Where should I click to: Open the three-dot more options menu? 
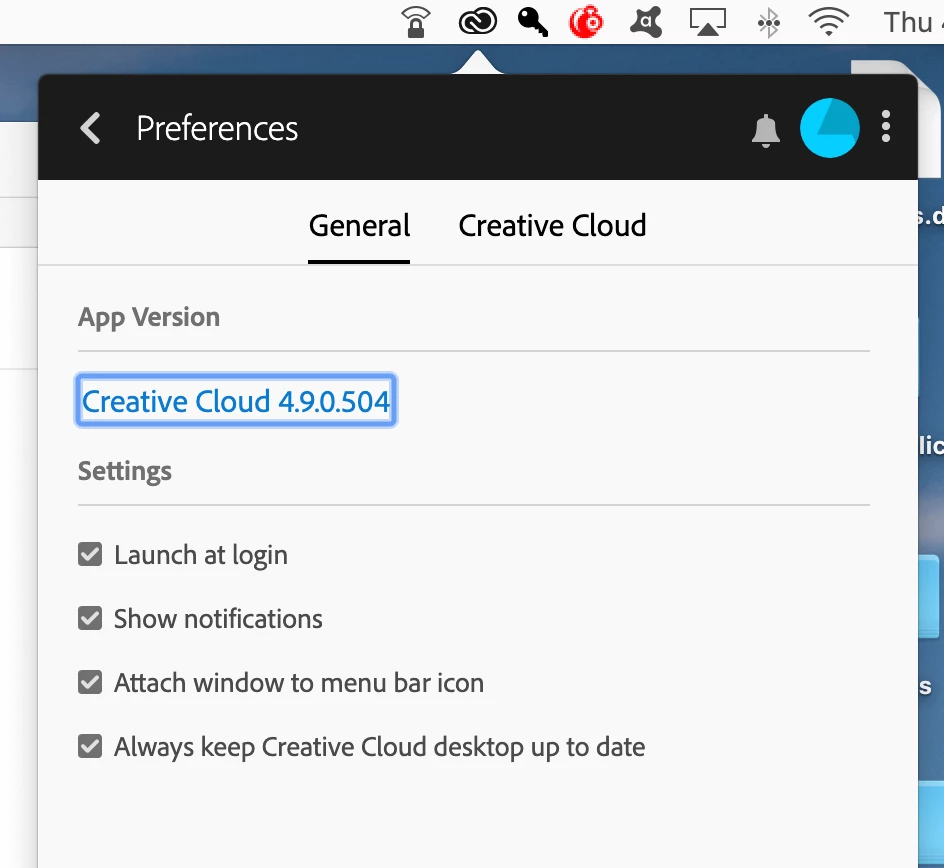[x=885, y=126]
